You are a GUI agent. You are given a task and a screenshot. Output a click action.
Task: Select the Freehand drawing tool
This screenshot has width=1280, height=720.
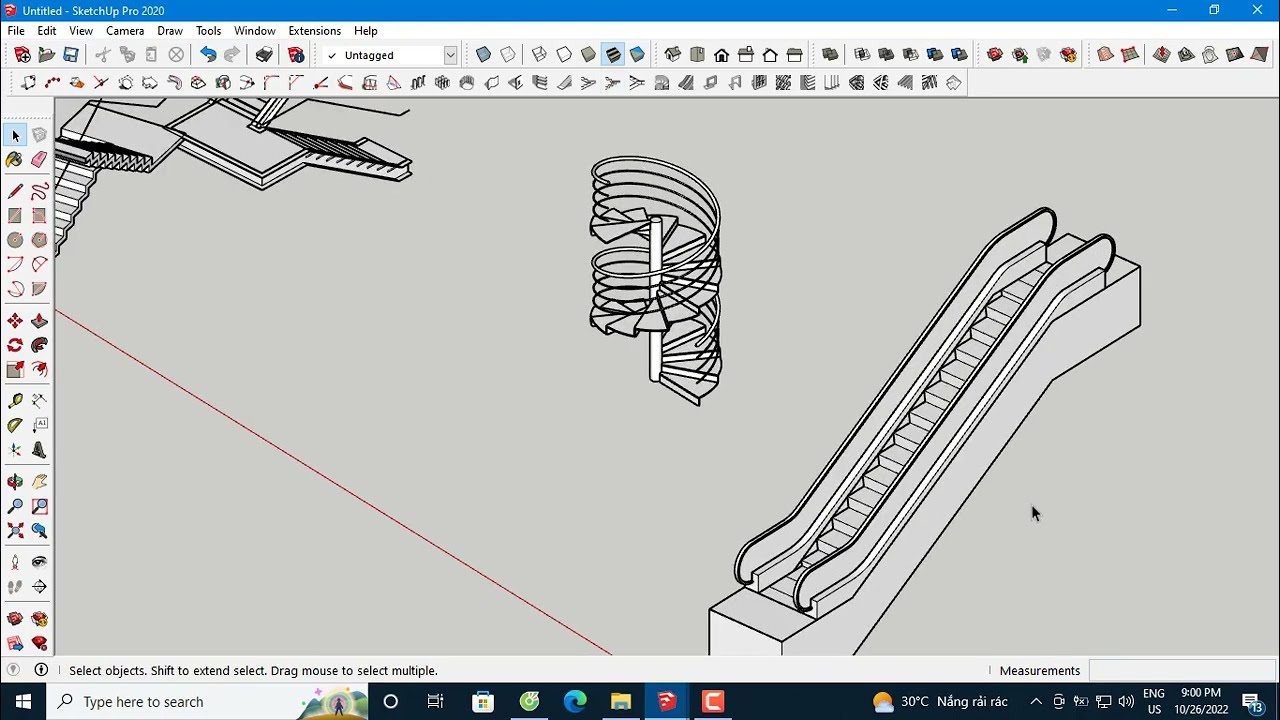[39, 191]
